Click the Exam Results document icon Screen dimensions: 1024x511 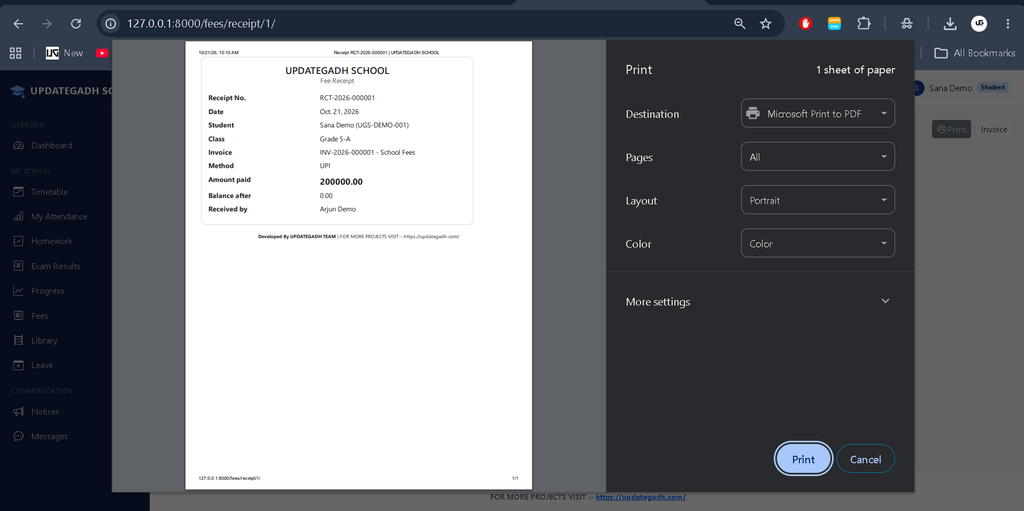[18, 266]
